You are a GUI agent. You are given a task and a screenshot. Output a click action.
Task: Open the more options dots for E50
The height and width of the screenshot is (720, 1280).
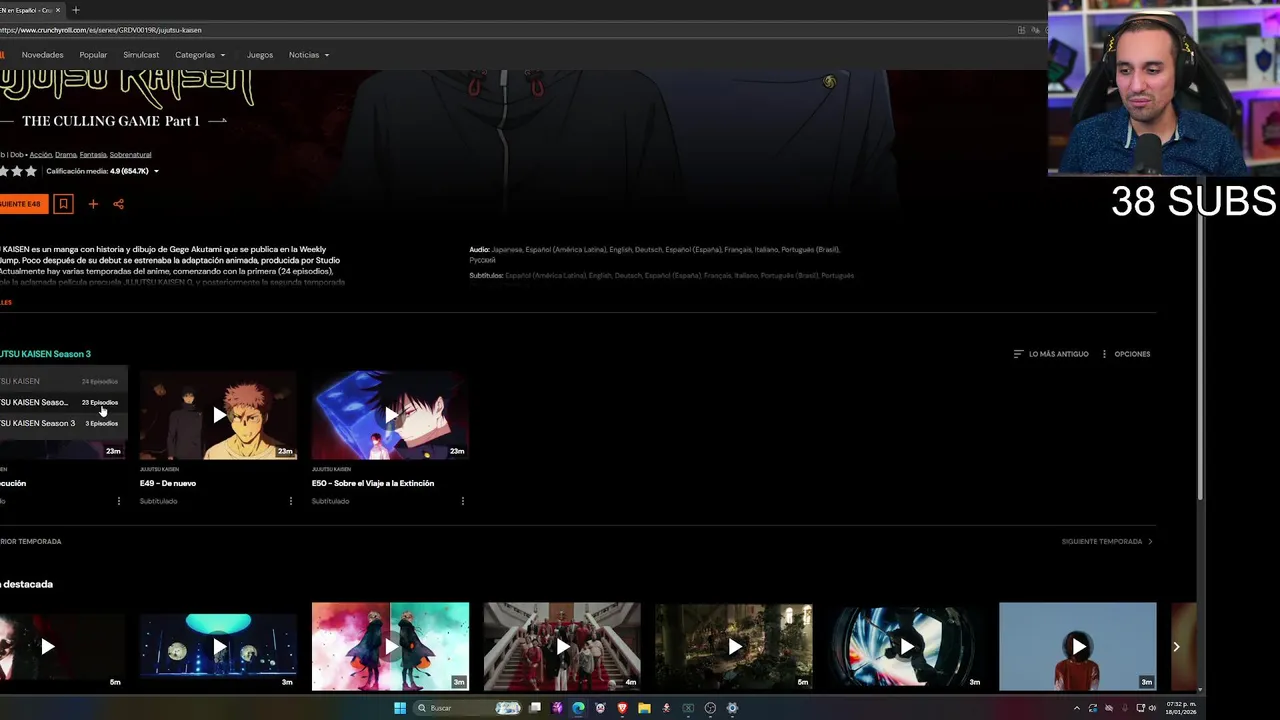[x=463, y=501]
